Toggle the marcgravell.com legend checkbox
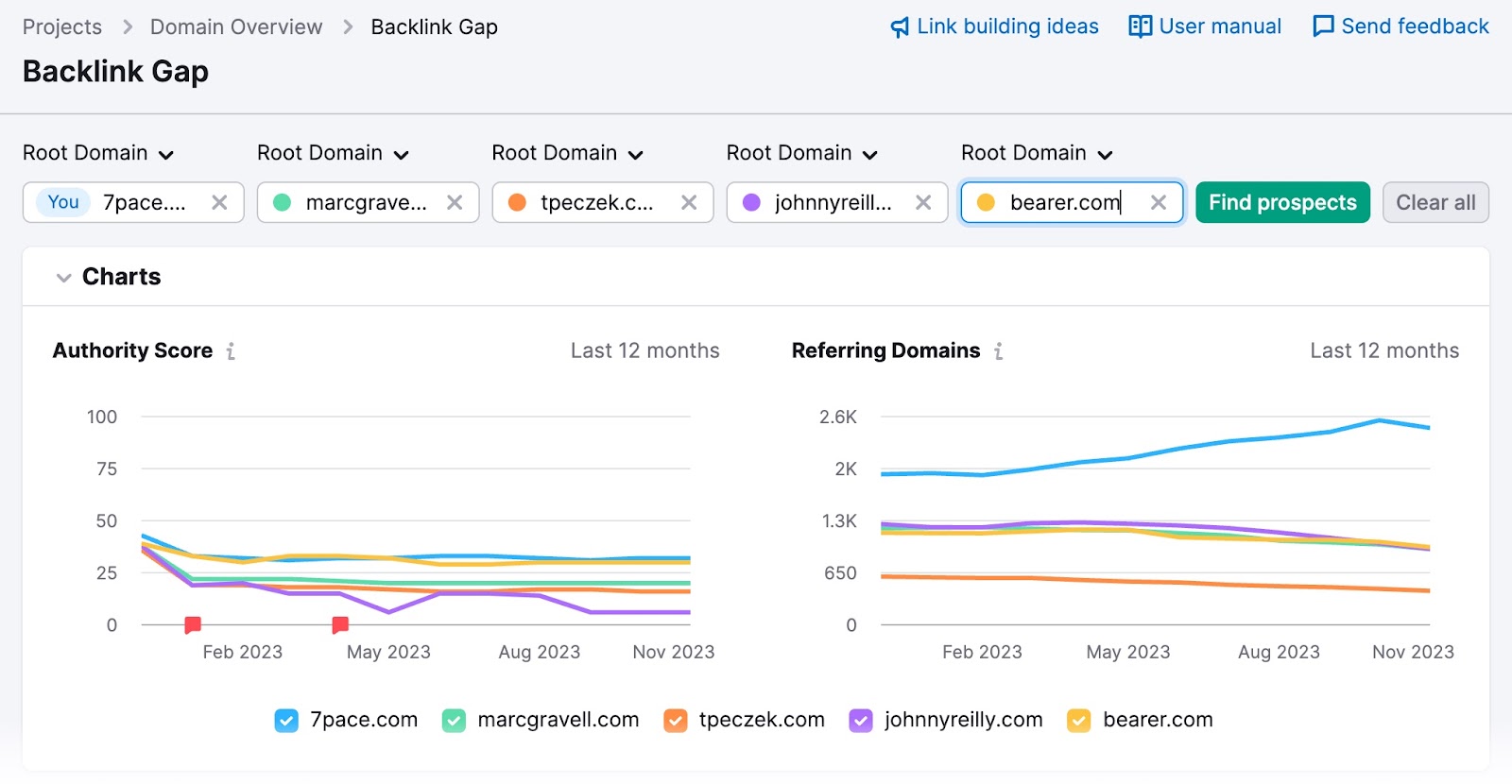 (x=454, y=721)
